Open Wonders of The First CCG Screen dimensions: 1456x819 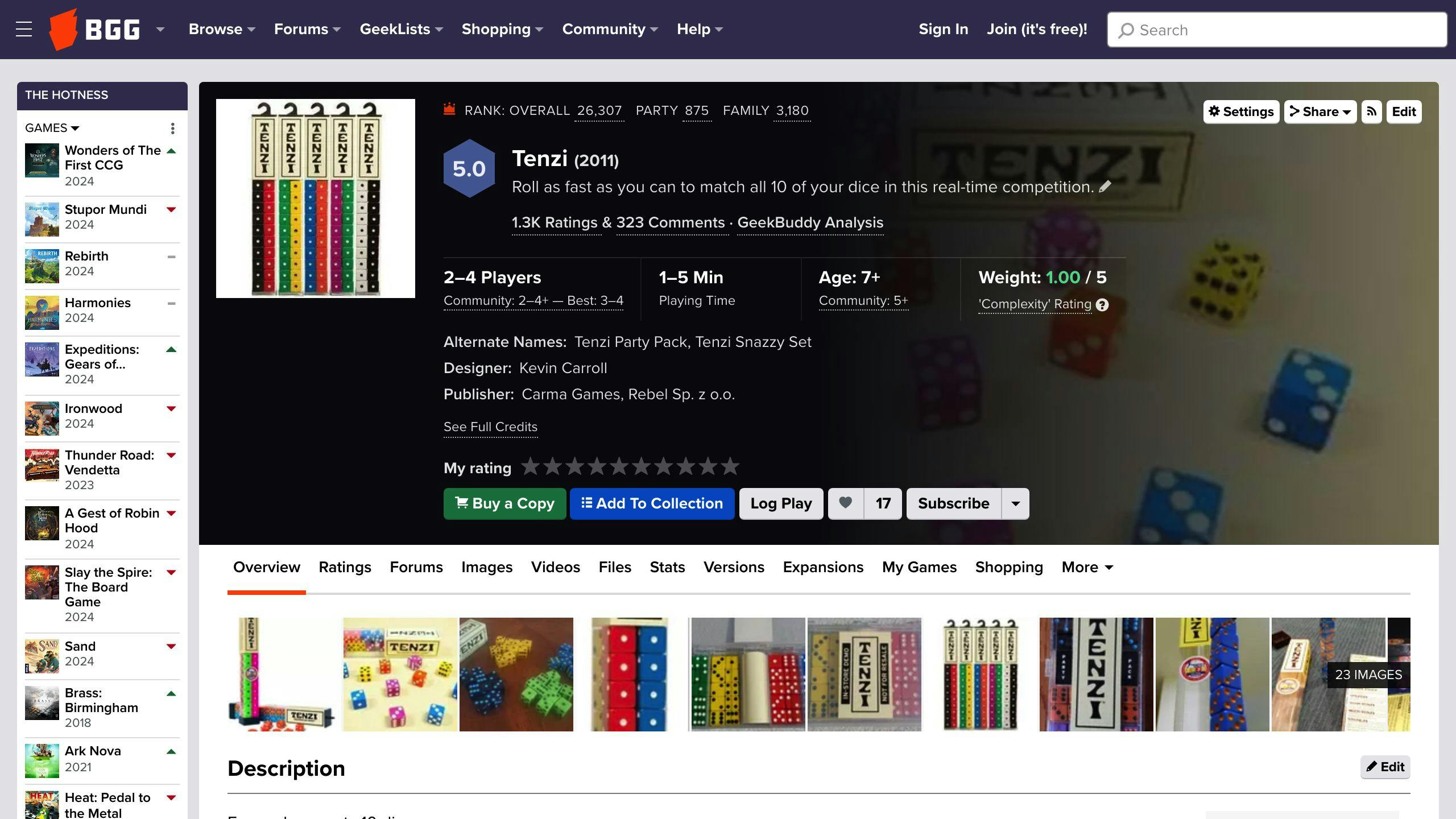point(113,158)
